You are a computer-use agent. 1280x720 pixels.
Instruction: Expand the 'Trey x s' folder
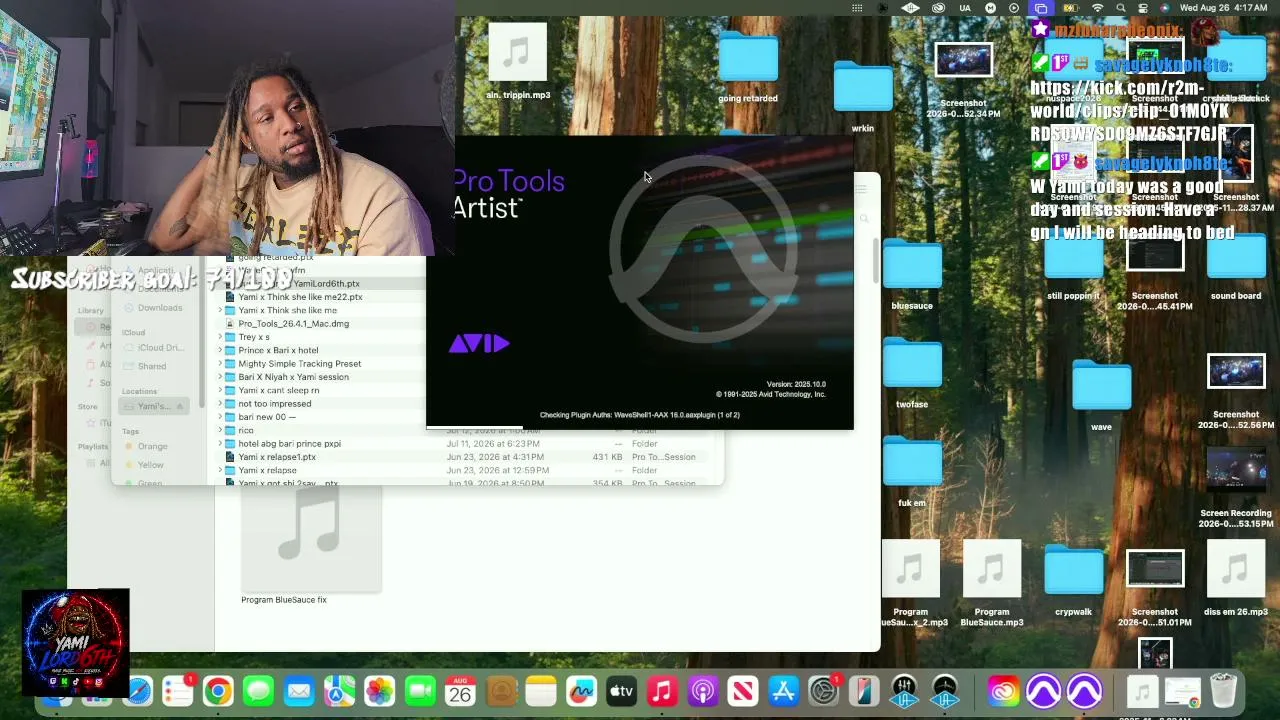click(220, 337)
